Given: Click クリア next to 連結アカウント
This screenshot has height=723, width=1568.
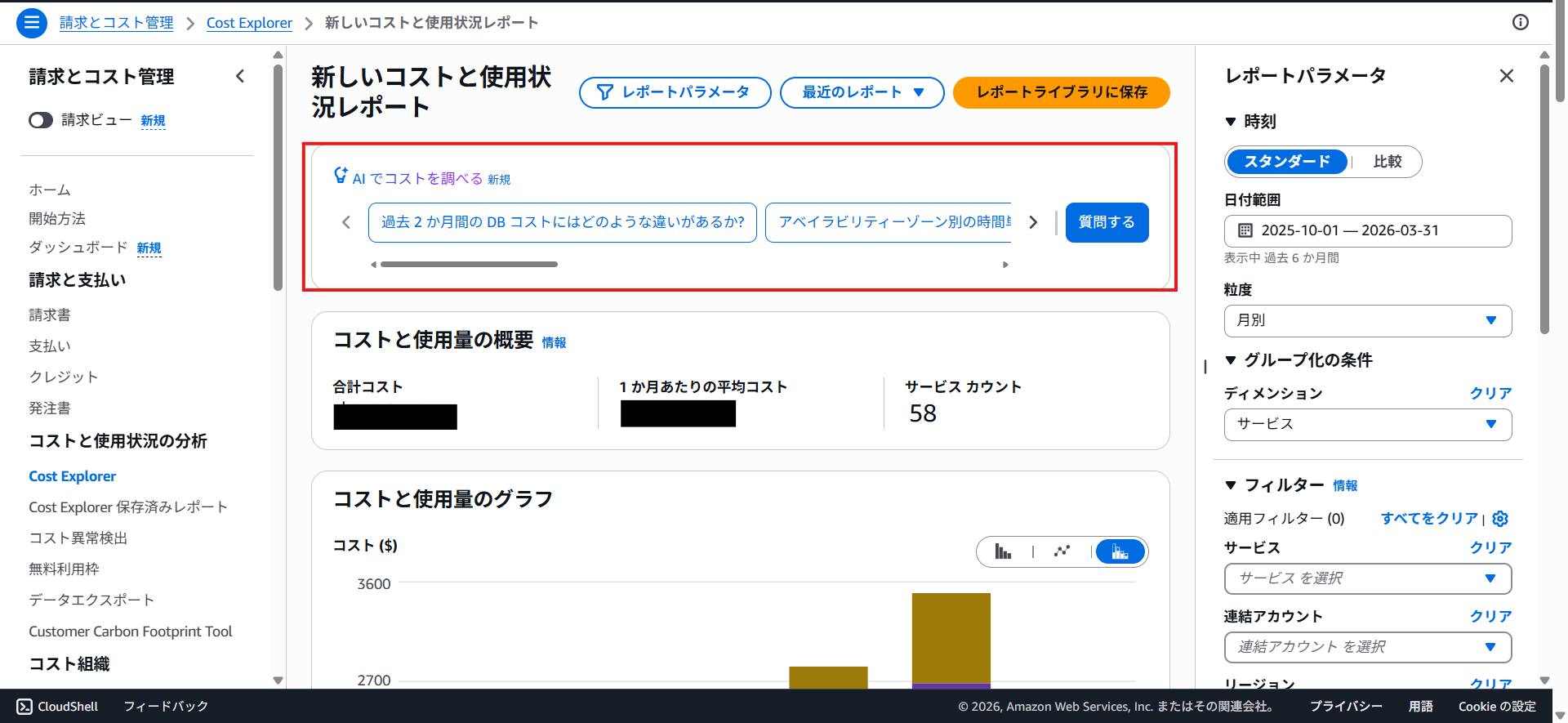Looking at the screenshot, I should [x=1491, y=616].
